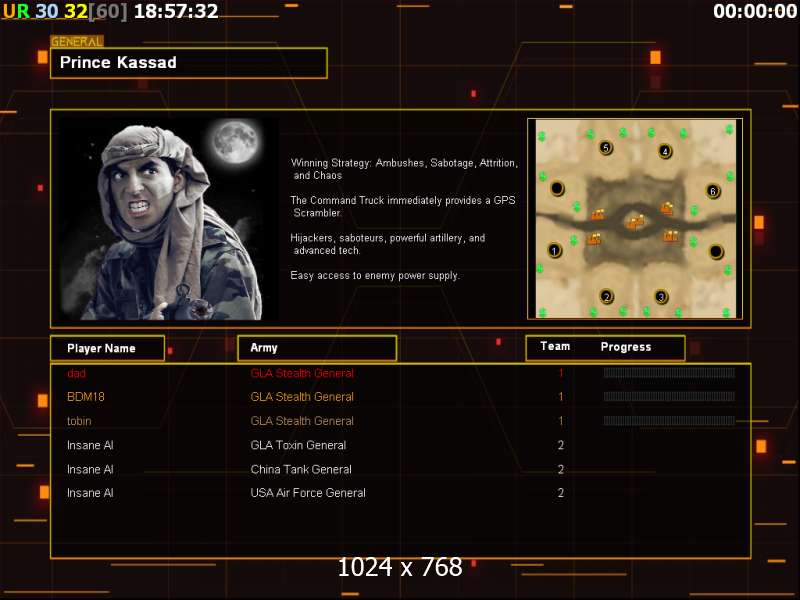Click the 'China Tank General' army text
Viewport: 800px width, 600px height.
[x=301, y=469]
